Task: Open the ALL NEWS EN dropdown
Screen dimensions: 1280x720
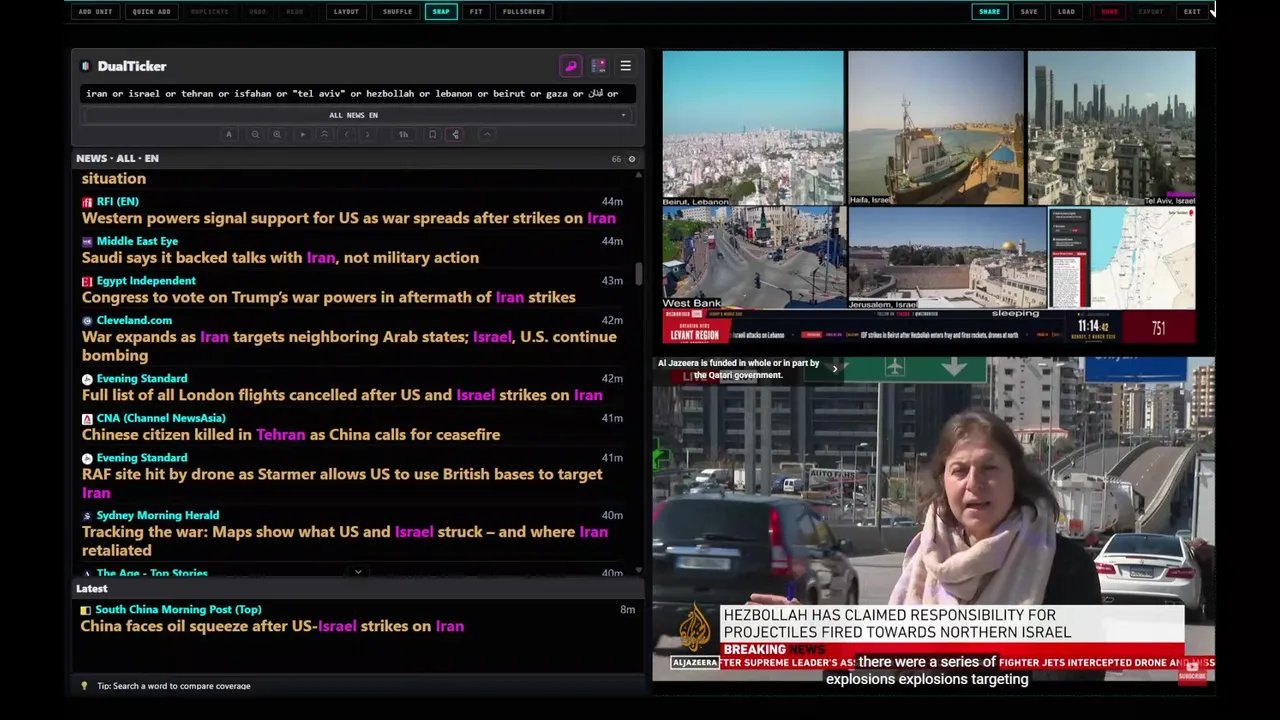Action: pyautogui.click(x=356, y=115)
